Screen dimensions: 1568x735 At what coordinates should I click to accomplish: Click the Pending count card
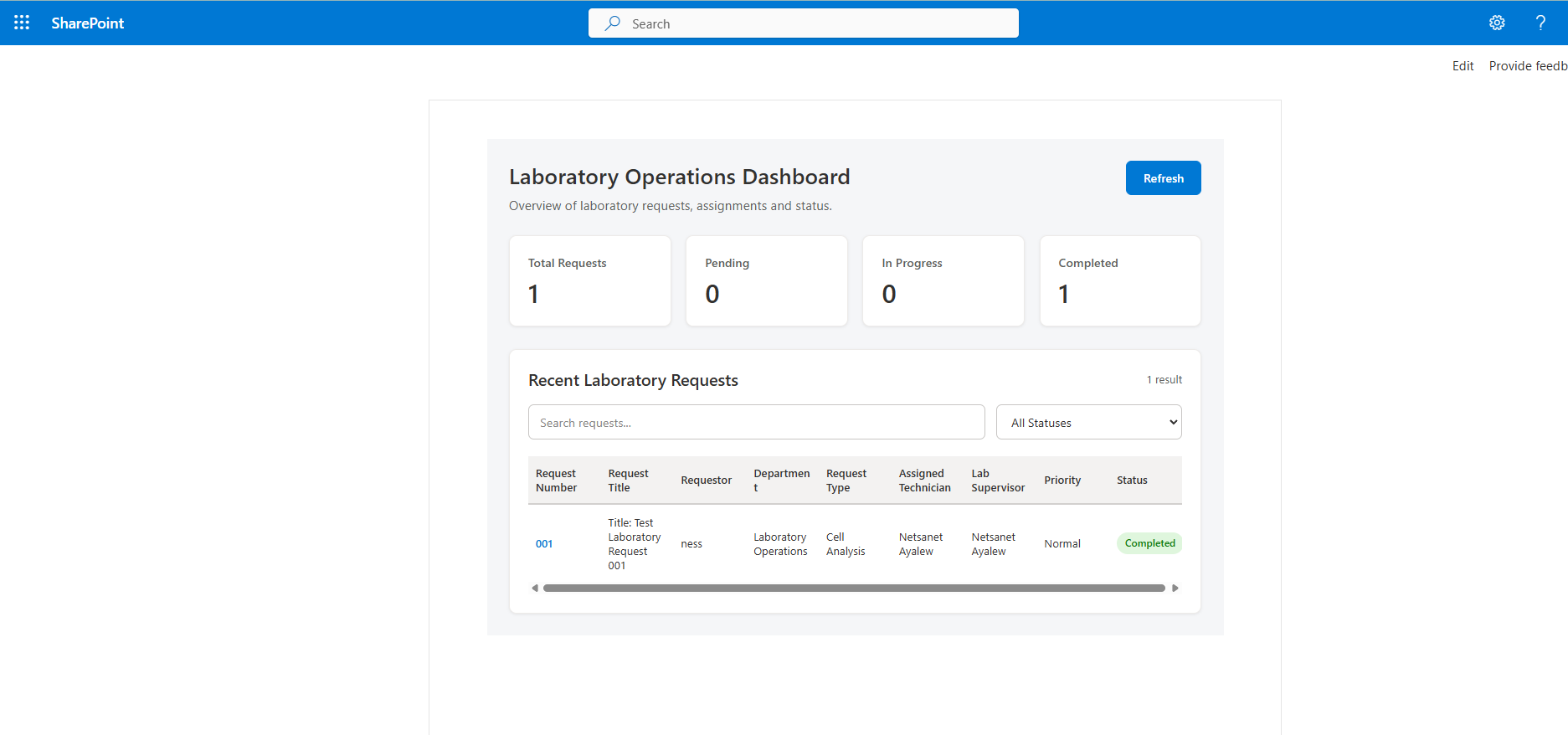point(767,280)
